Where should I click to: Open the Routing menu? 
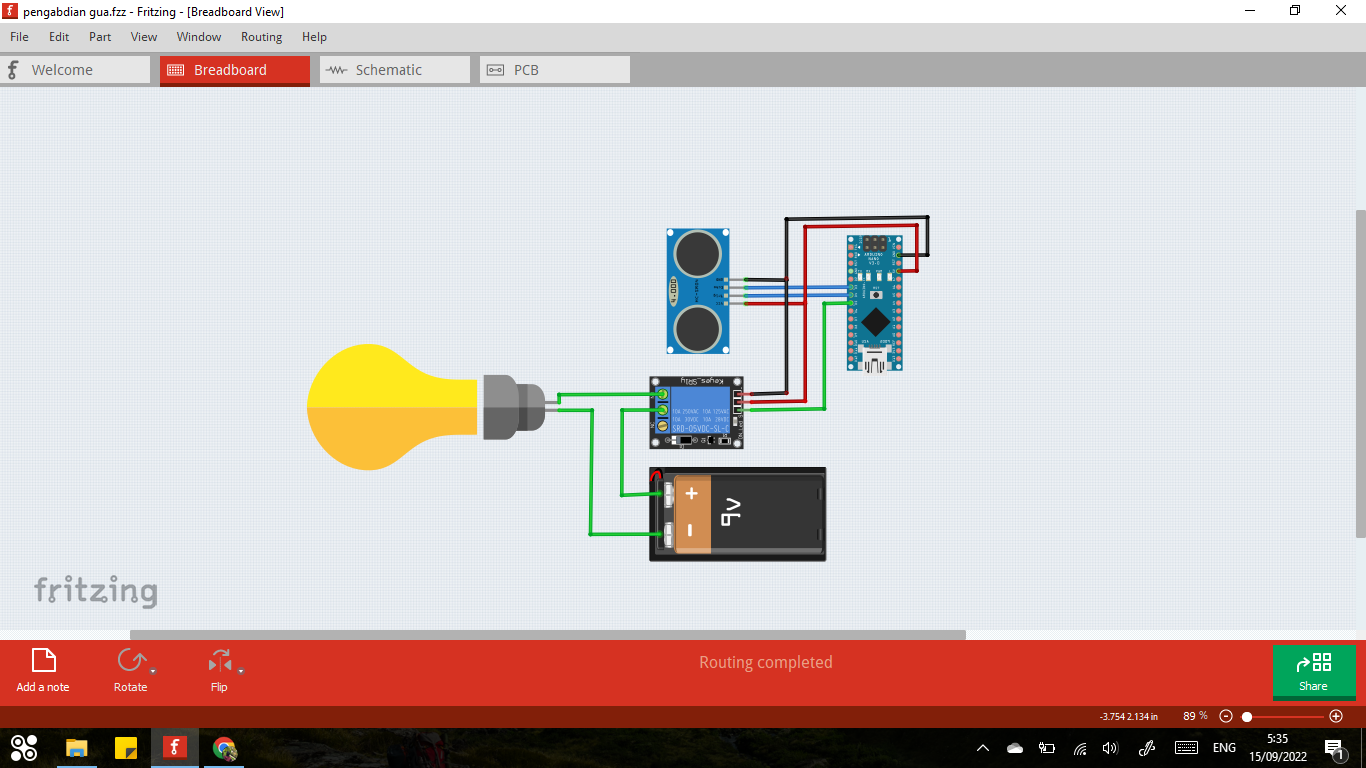coord(261,37)
